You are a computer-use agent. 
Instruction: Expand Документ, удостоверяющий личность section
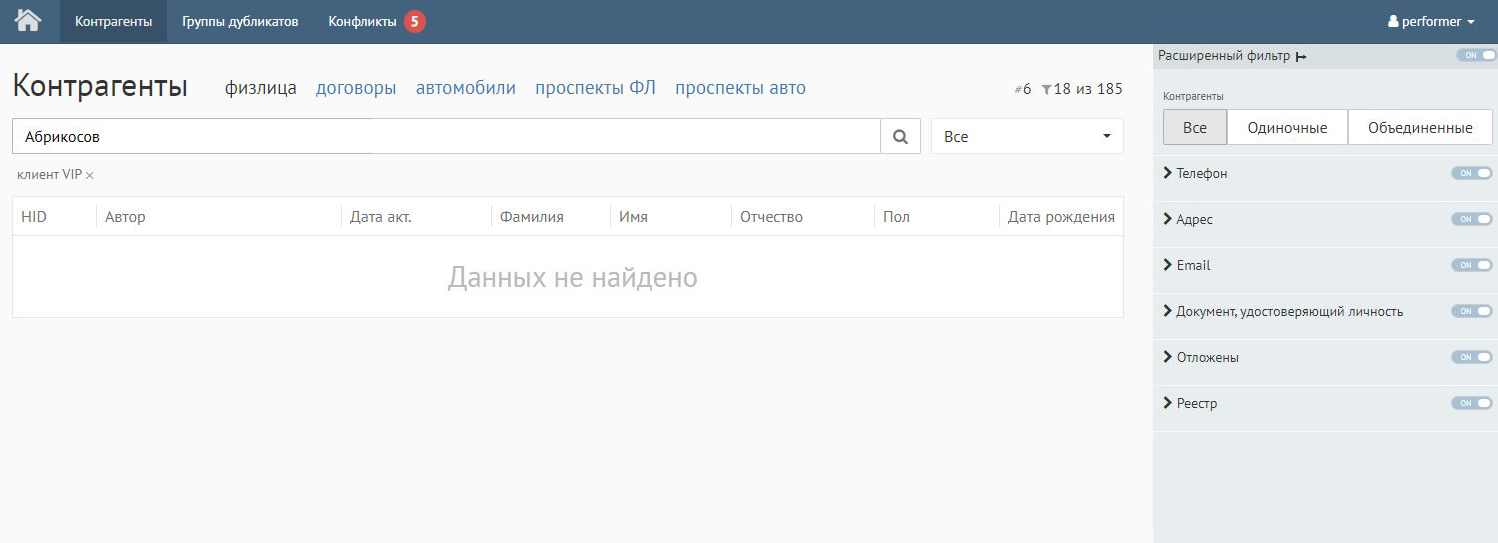tap(1284, 311)
